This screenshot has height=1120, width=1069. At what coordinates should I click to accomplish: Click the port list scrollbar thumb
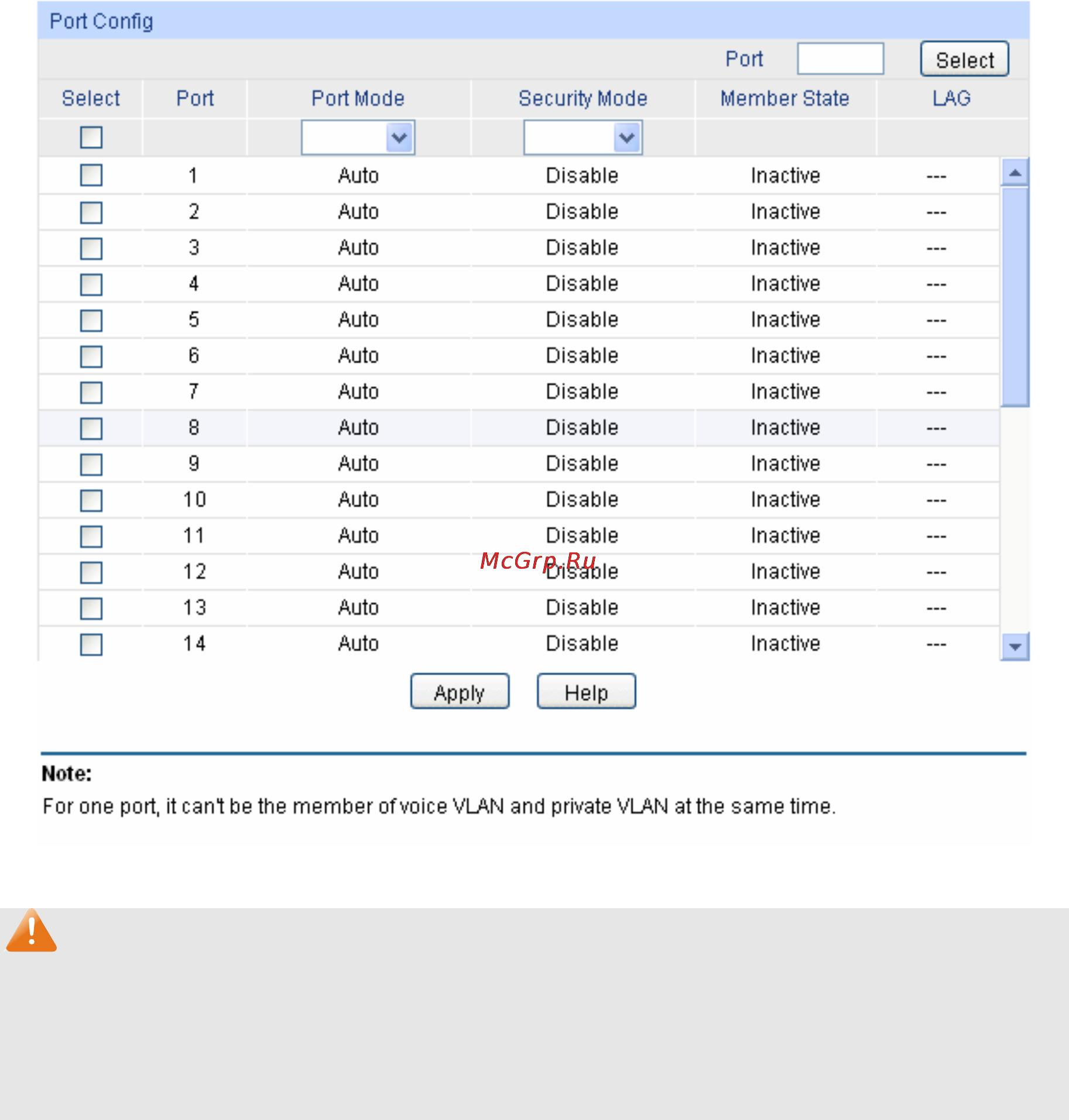tap(1015, 296)
